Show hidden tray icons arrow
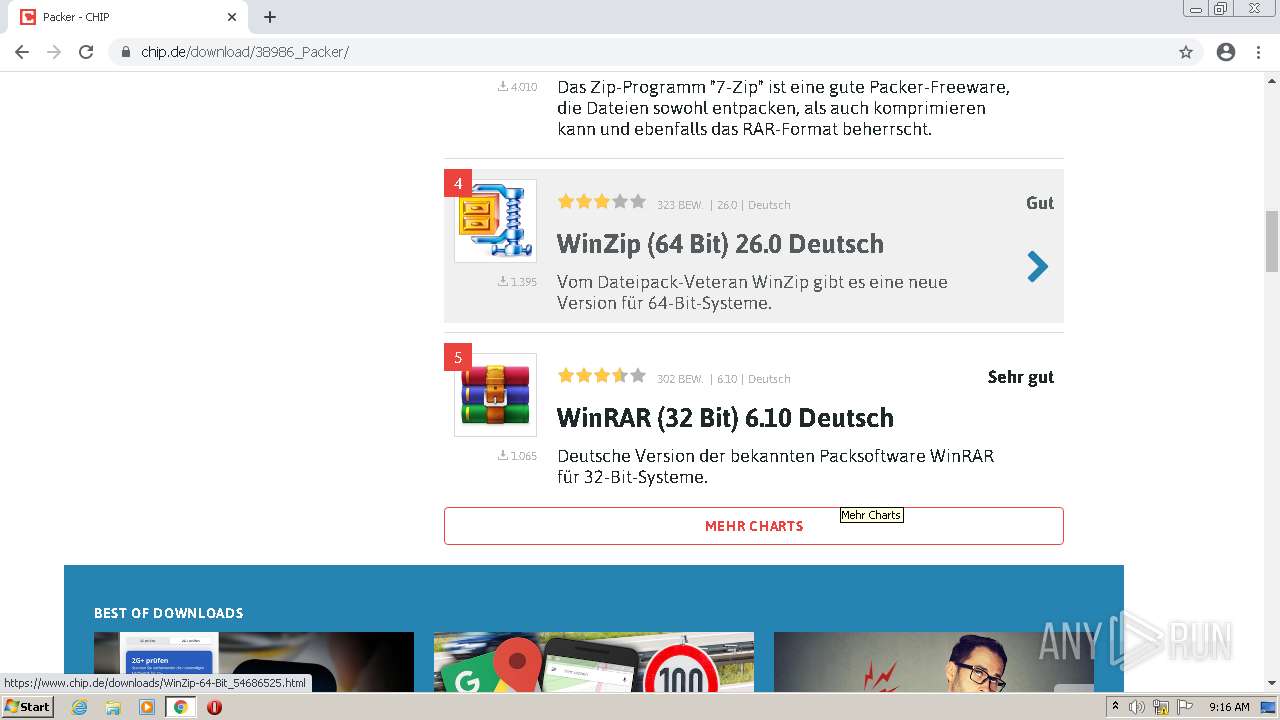 tap(1115, 706)
